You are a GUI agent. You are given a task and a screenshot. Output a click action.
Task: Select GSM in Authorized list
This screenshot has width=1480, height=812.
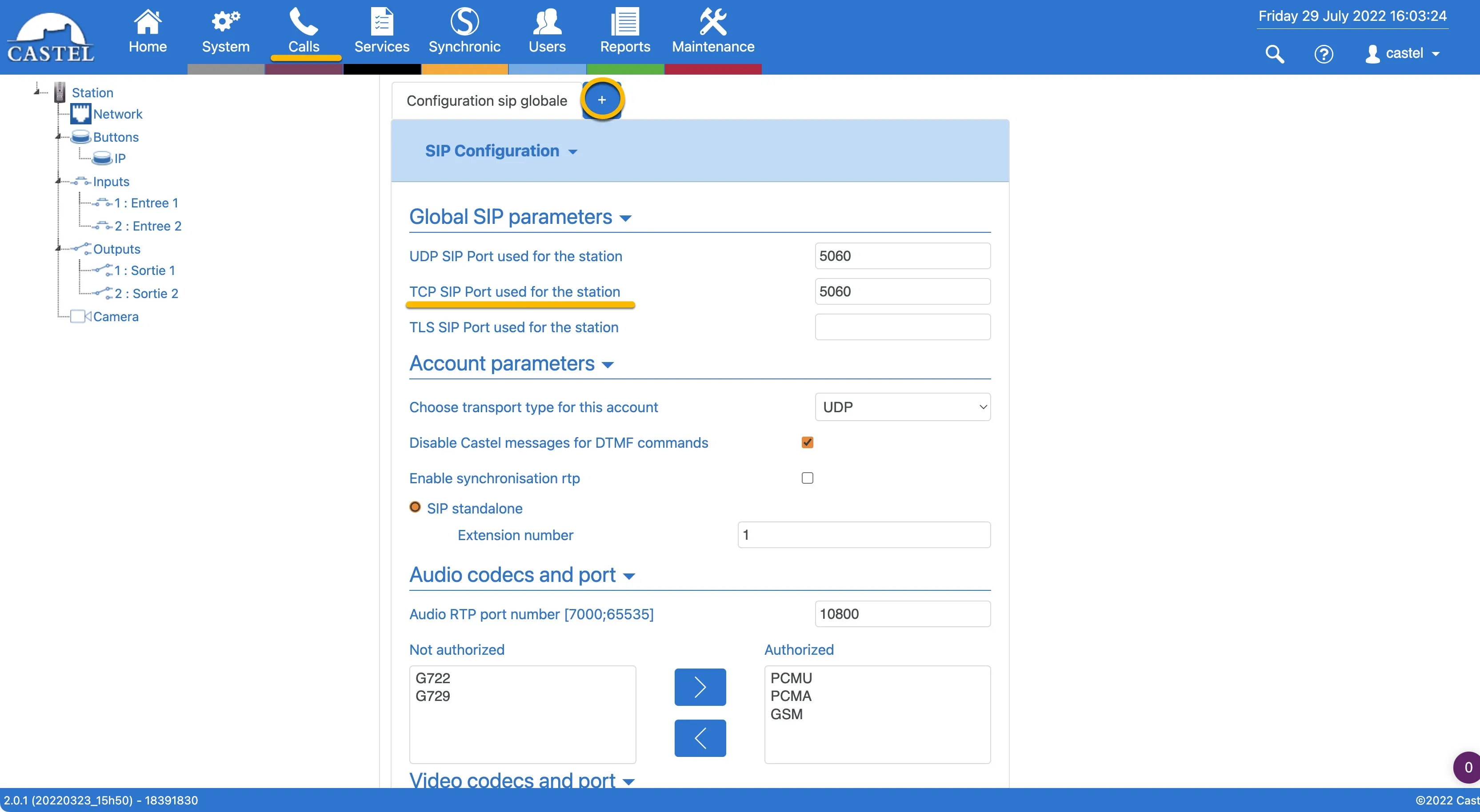(786, 714)
